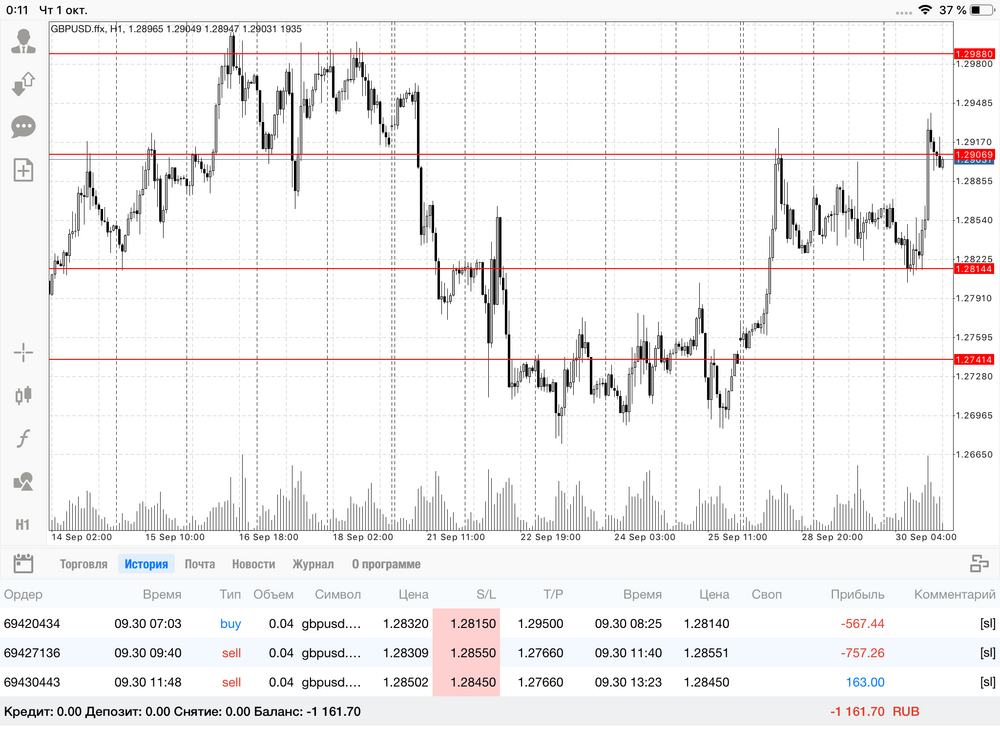Open the accounts profile icon
This screenshot has width=1000, height=750.
tap(24, 41)
